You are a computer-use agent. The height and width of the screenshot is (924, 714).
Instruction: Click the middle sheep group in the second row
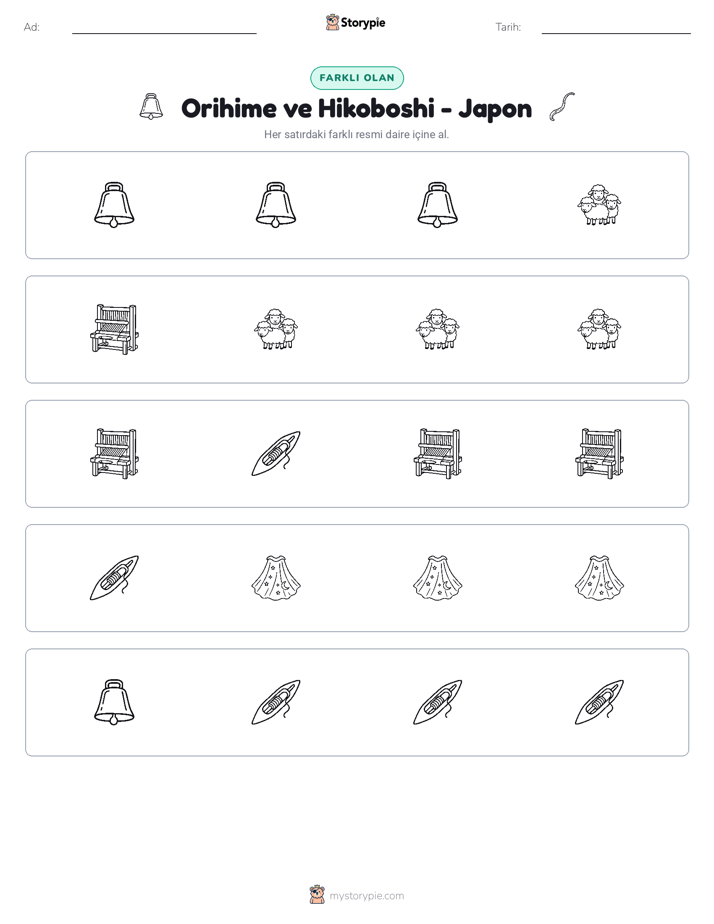click(438, 329)
